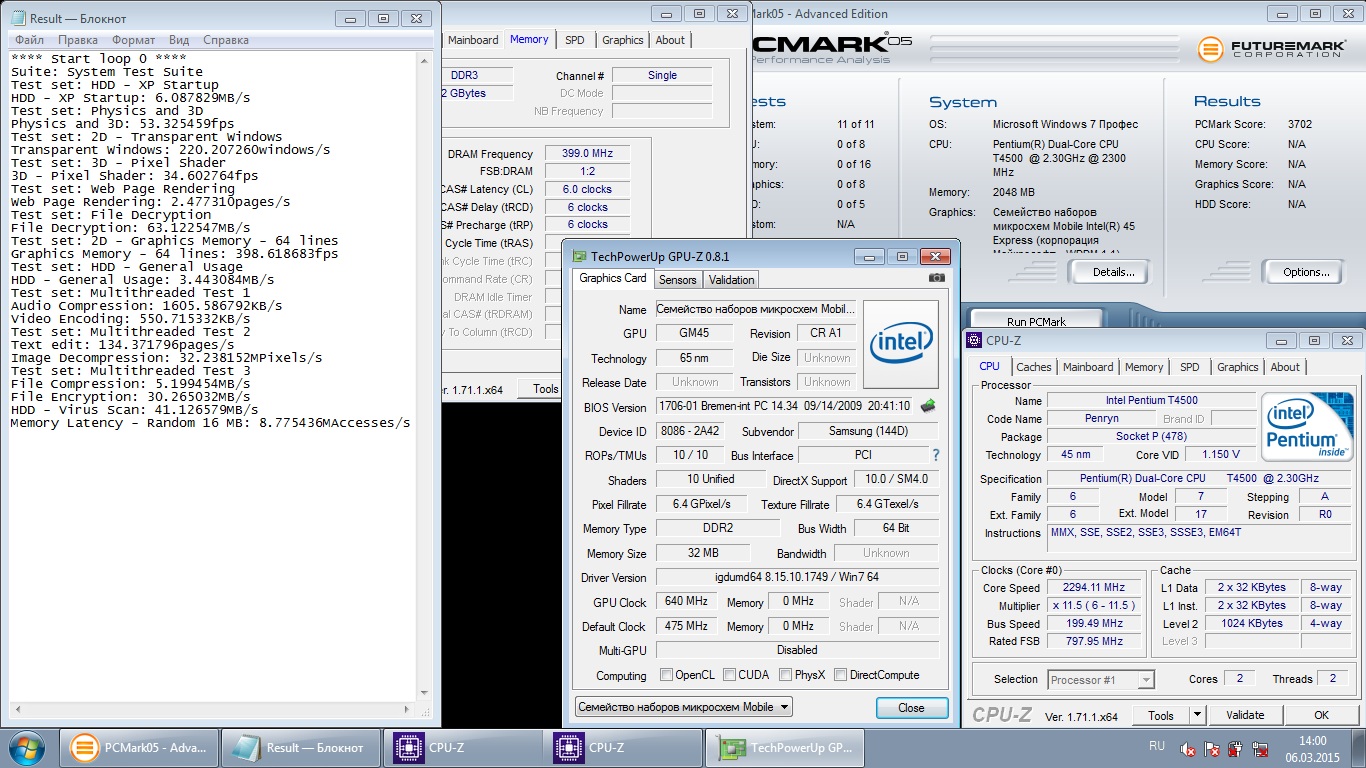
Task: Click the OK button in CPU-Z
Action: click(1321, 715)
